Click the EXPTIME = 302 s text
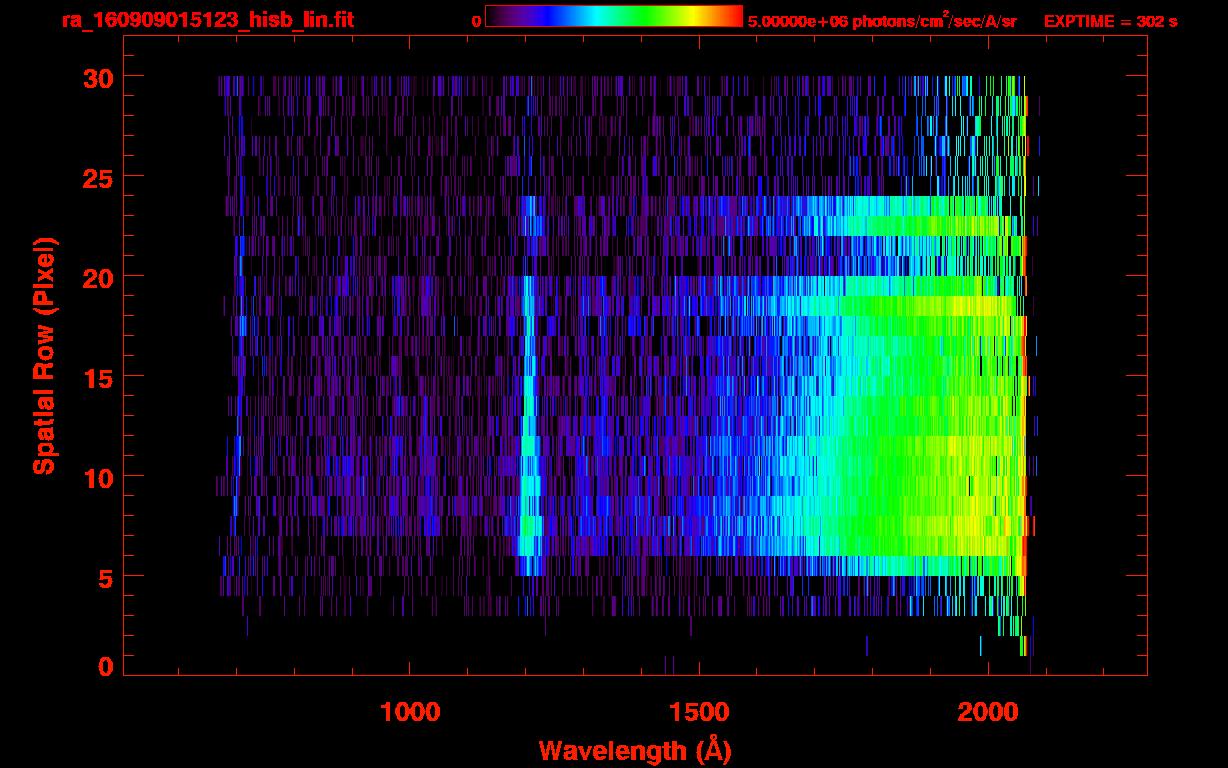Viewport: 1228px width, 768px height. click(1110, 21)
